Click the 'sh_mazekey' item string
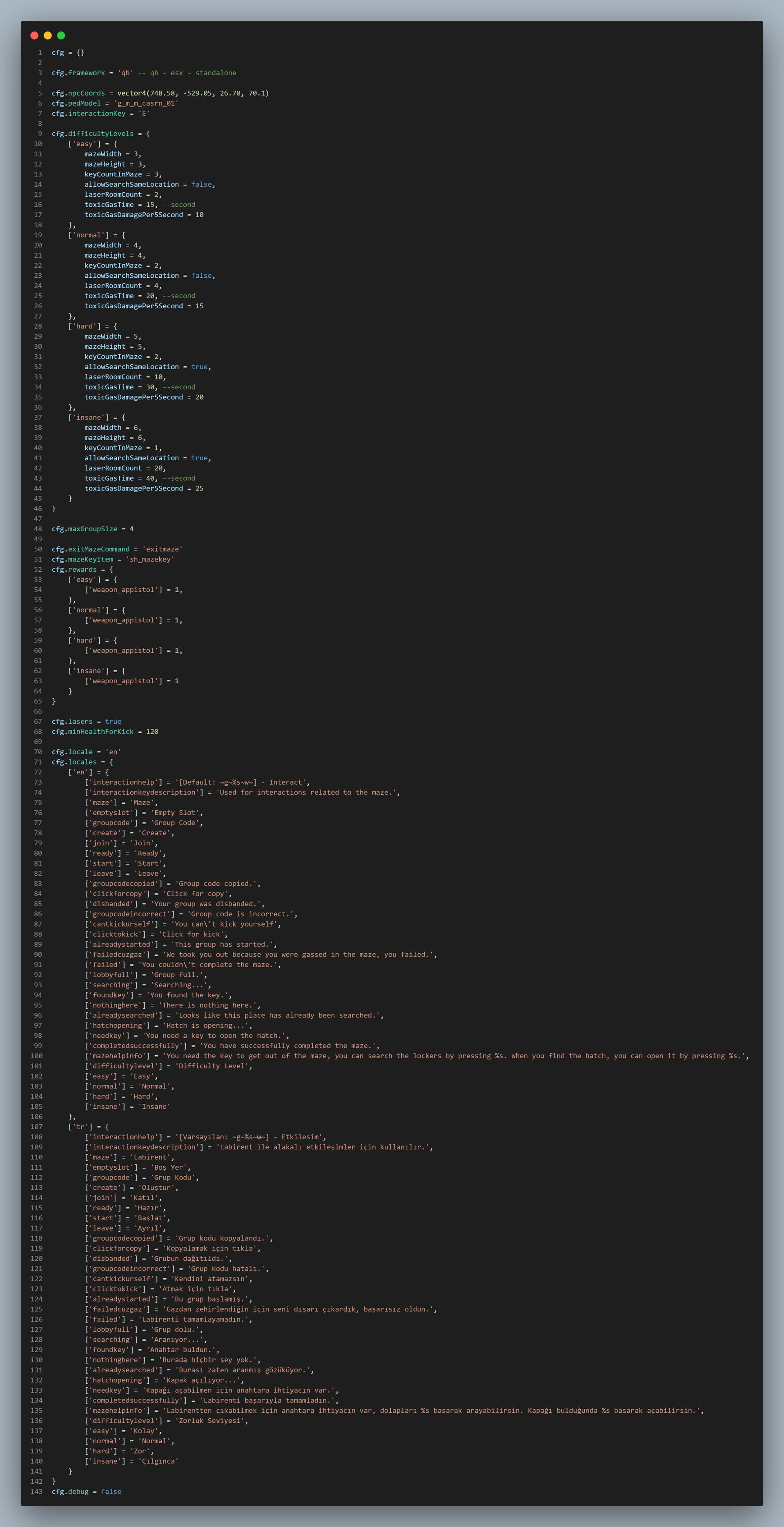Image resolution: width=784 pixels, height=1527 pixels. click(x=150, y=559)
